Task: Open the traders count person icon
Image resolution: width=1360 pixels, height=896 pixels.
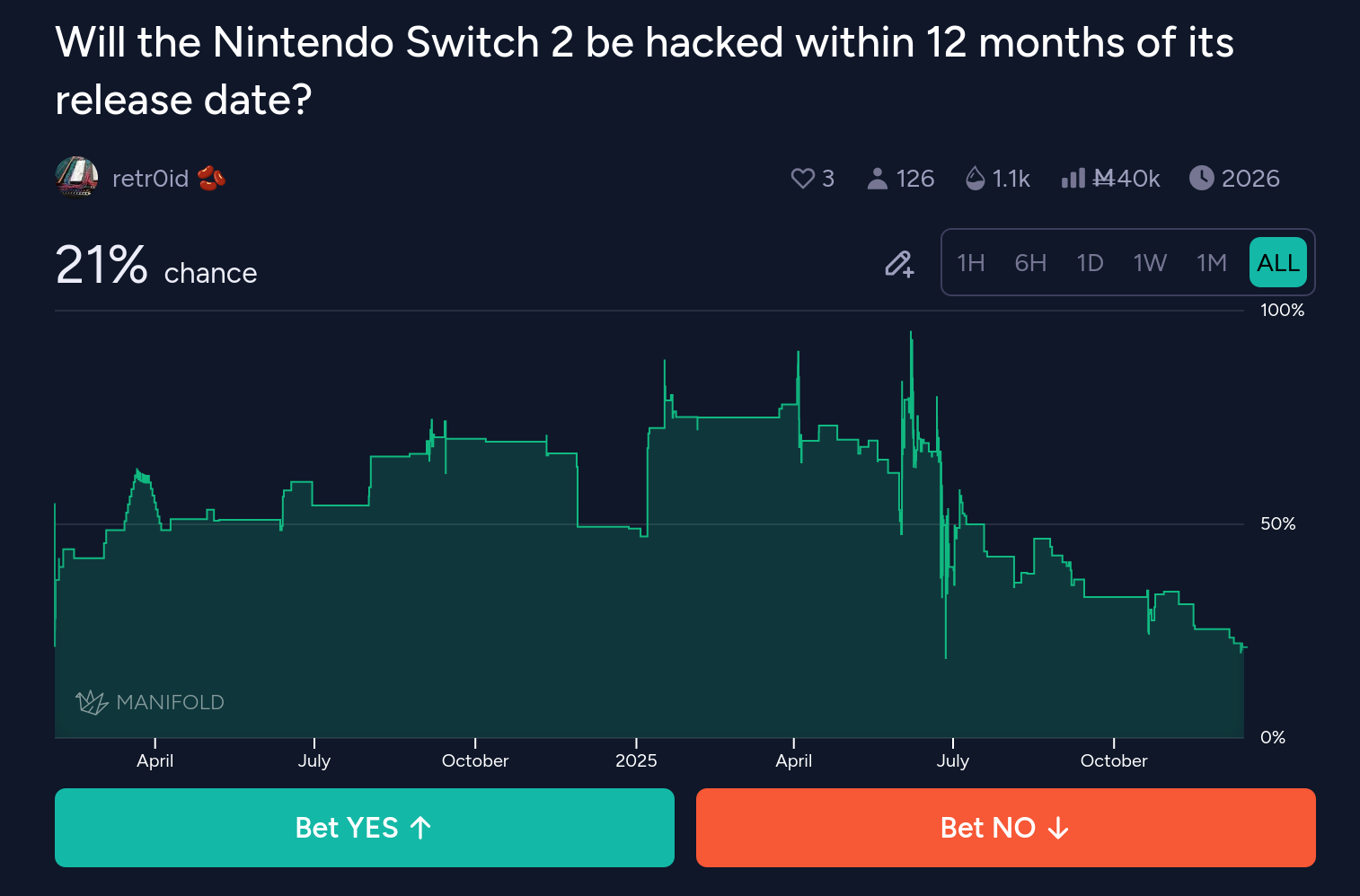Action: pyautogui.click(x=877, y=179)
